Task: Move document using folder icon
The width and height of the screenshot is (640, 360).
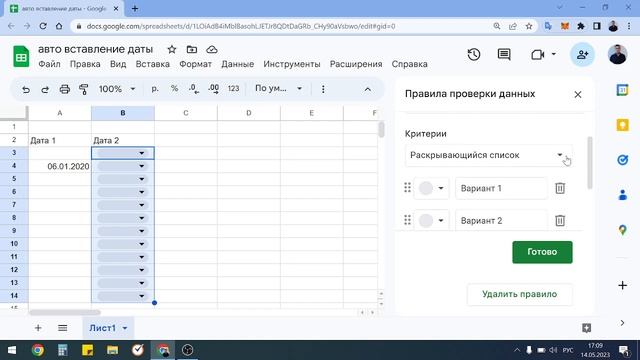Action: point(191,49)
